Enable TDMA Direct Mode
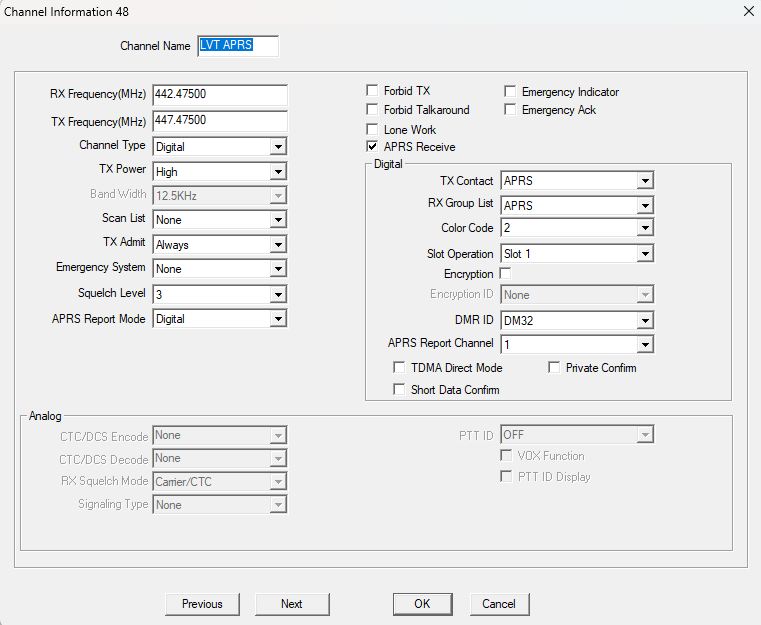The height and width of the screenshot is (625, 761). click(x=400, y=368)
